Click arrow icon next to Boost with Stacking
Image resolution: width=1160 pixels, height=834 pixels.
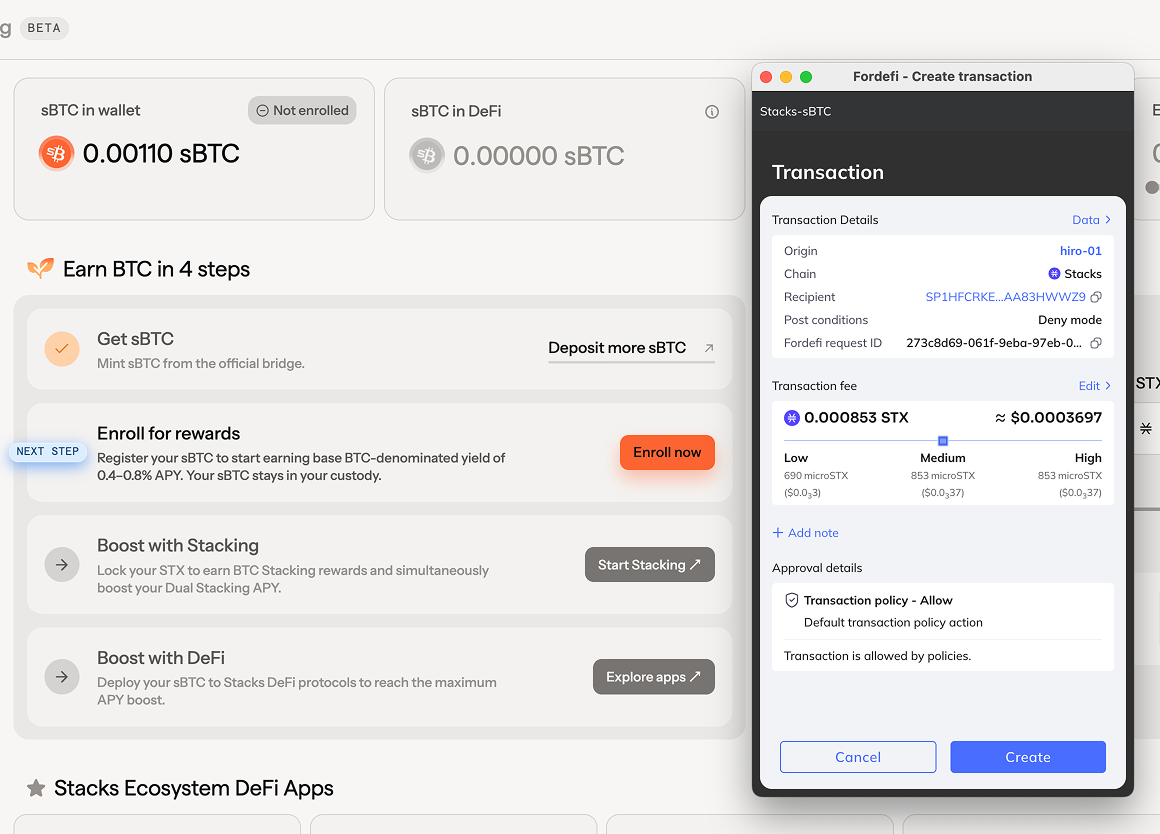point(62,565)
